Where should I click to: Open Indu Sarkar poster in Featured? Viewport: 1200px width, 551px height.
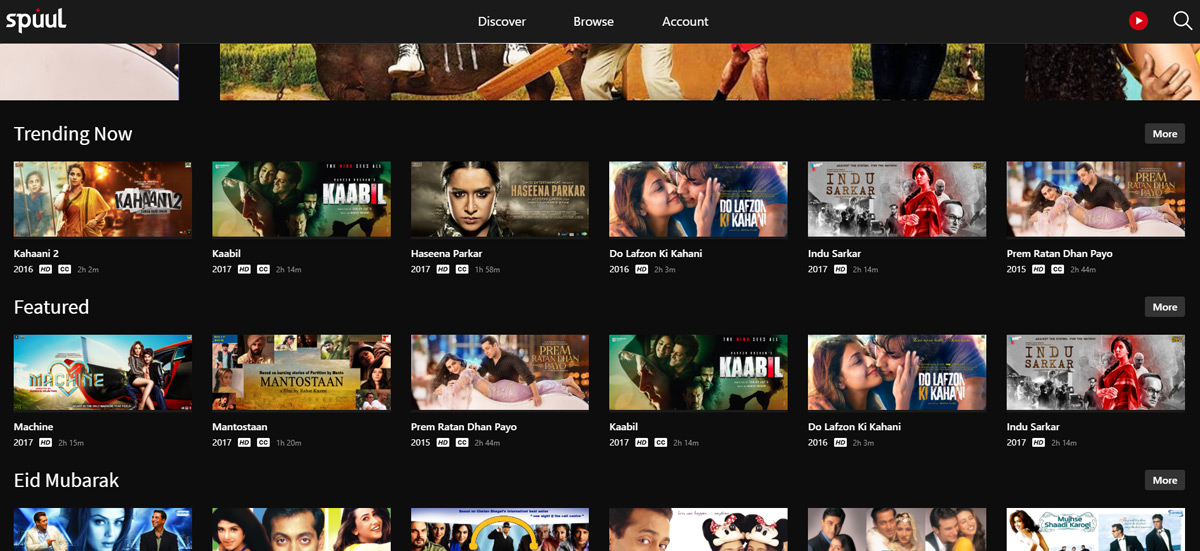coord(1095,372)
